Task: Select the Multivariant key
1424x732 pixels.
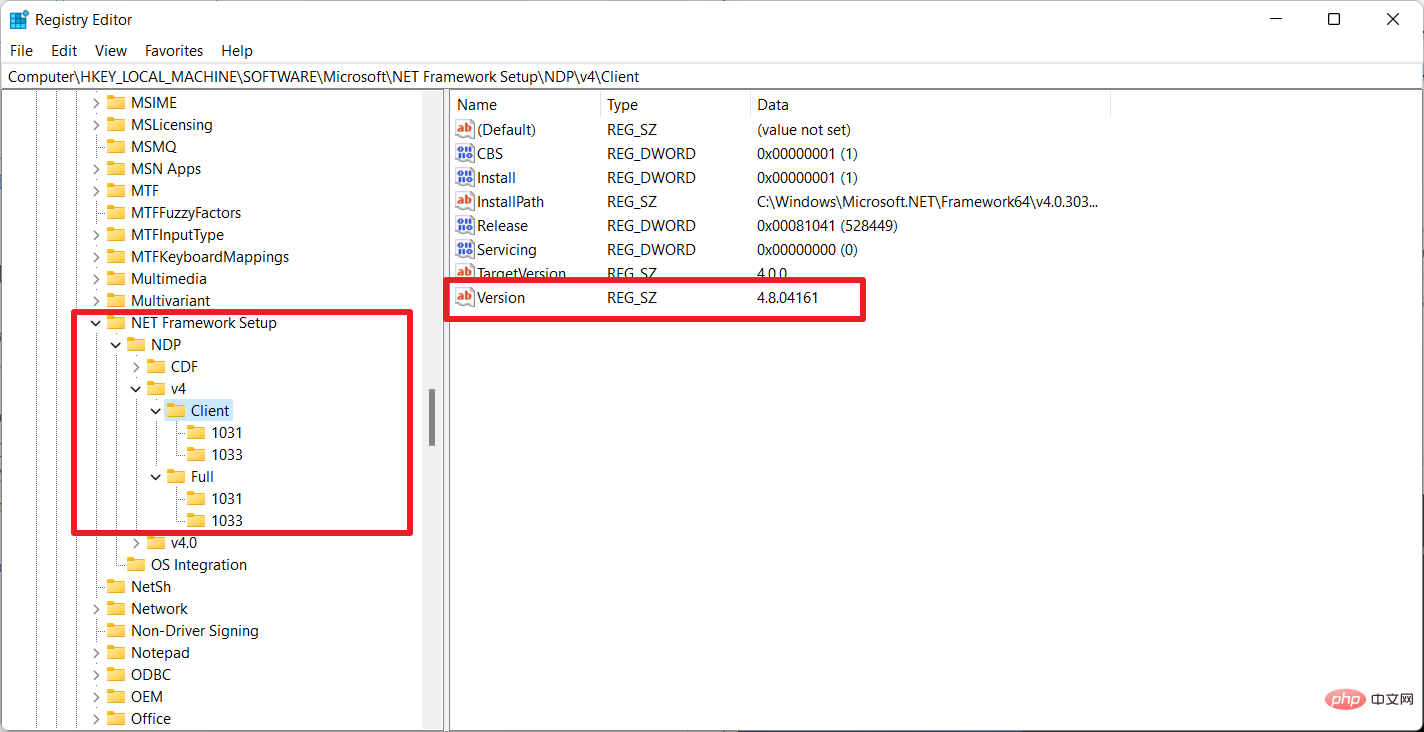Action: [170, 300]
